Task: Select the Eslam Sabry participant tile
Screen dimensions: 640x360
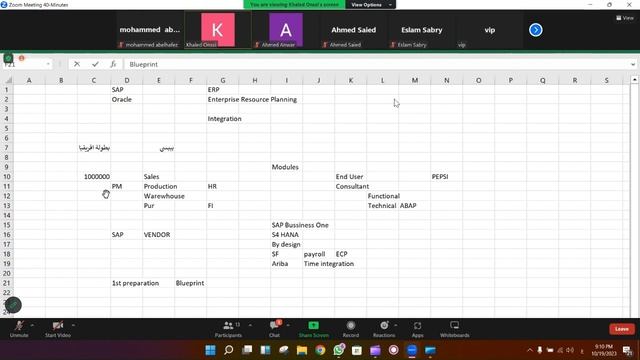Action: pyautogui.click(x=422, y=30)
